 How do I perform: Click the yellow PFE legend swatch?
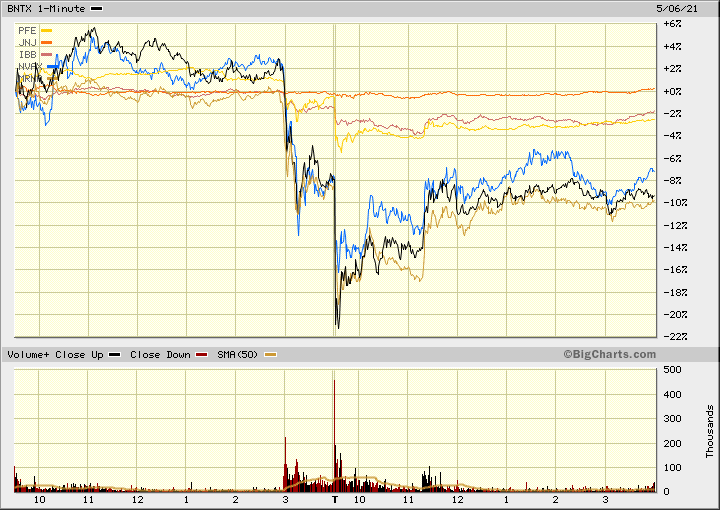pyautogui.click(x=46, y=31)
